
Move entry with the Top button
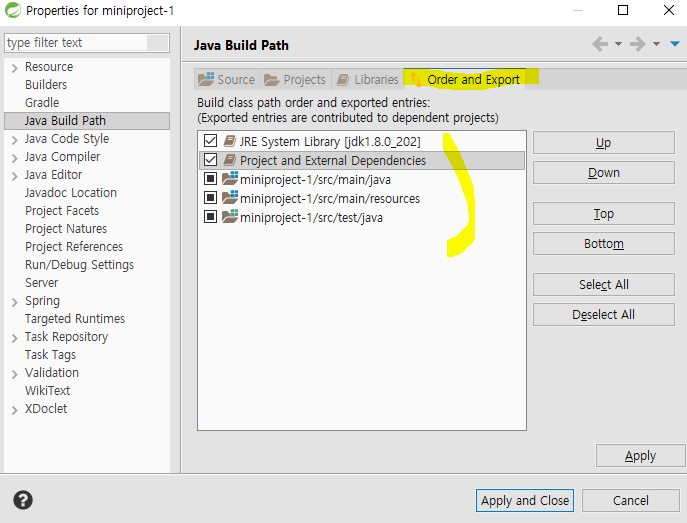603,214
